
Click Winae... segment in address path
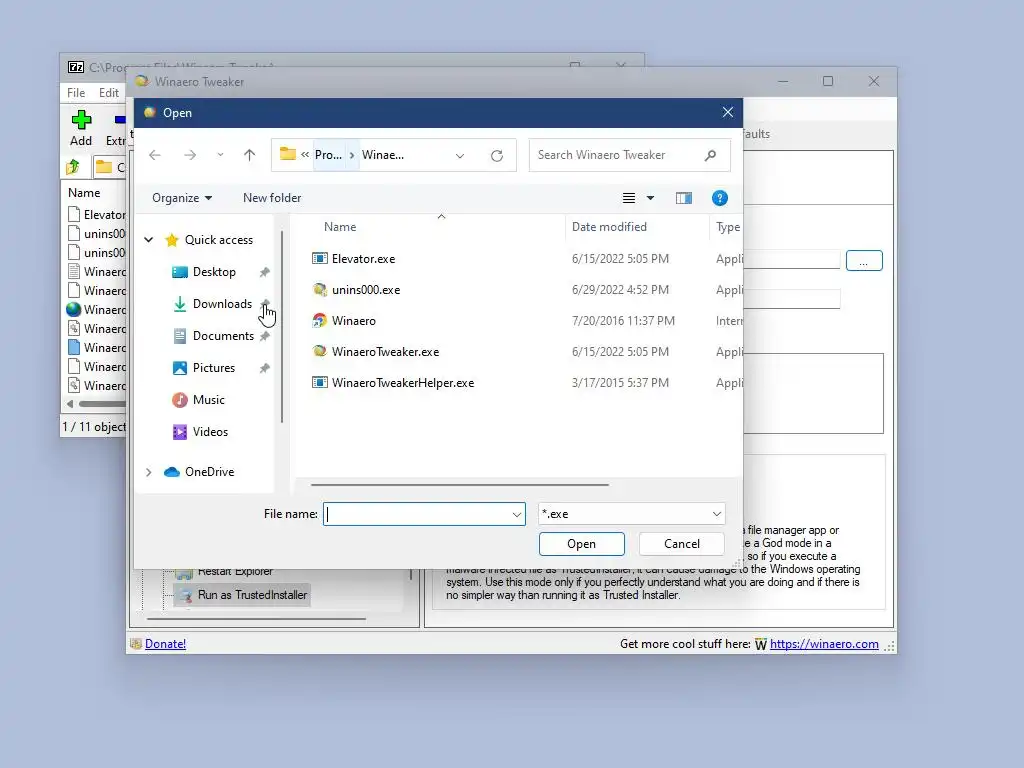(x=383, y=155)
